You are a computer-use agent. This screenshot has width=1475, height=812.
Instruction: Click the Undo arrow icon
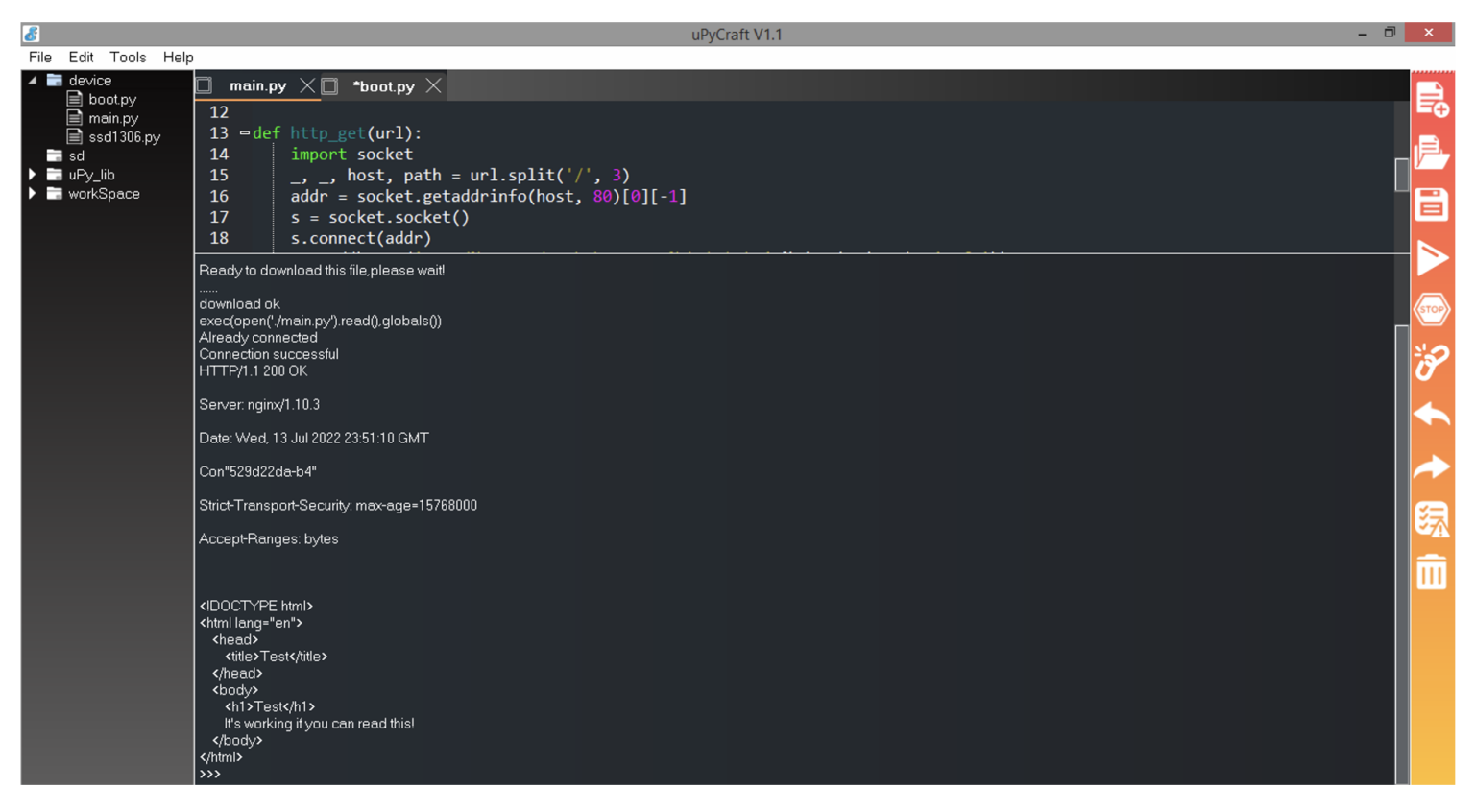pyautogui.click(x=1431, y=415)
